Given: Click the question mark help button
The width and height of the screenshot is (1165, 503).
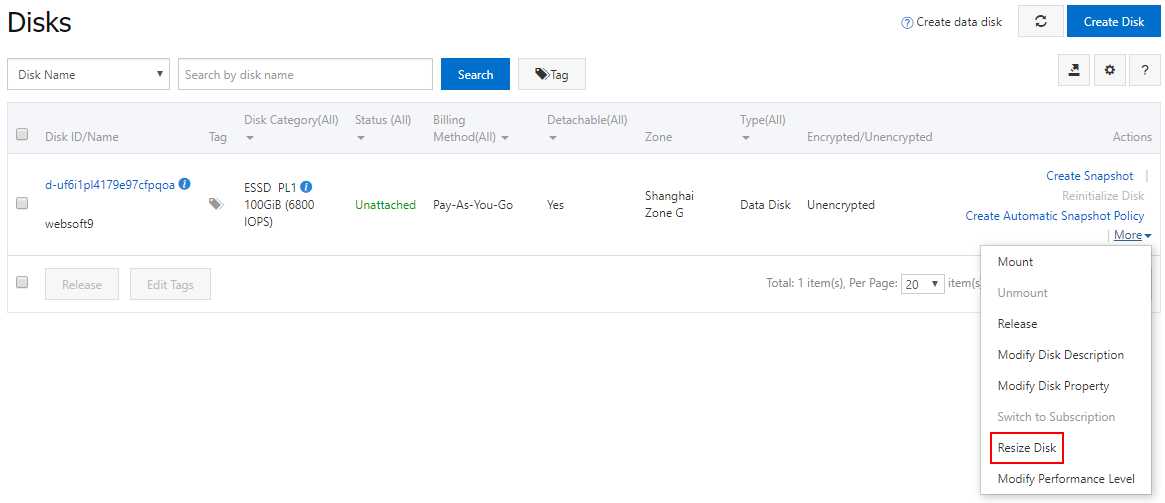Looking at the screenshot, I should coord(1145,70).
